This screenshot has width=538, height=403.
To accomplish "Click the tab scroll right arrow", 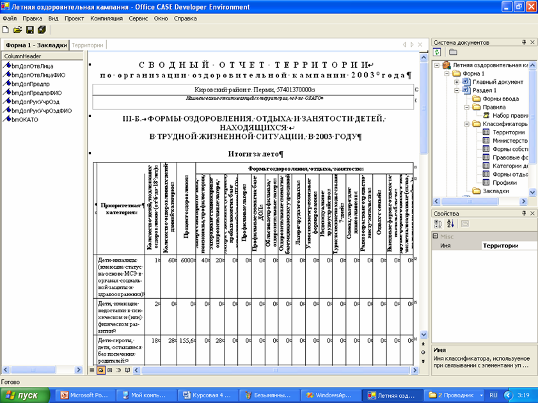I will 412,45.
